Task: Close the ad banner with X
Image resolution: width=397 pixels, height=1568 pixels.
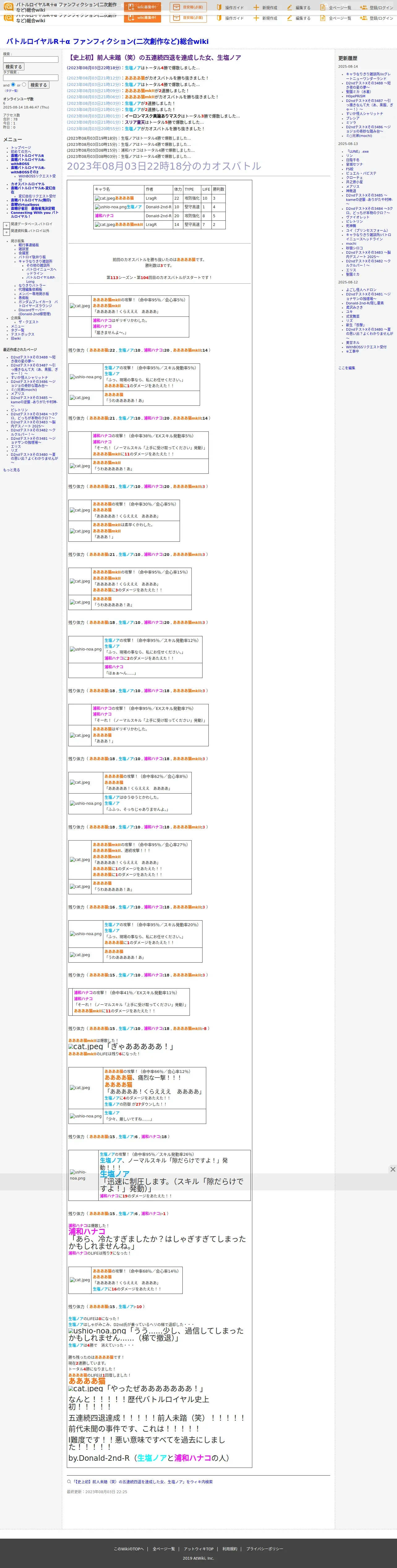Action: [x=393, y=1169]
